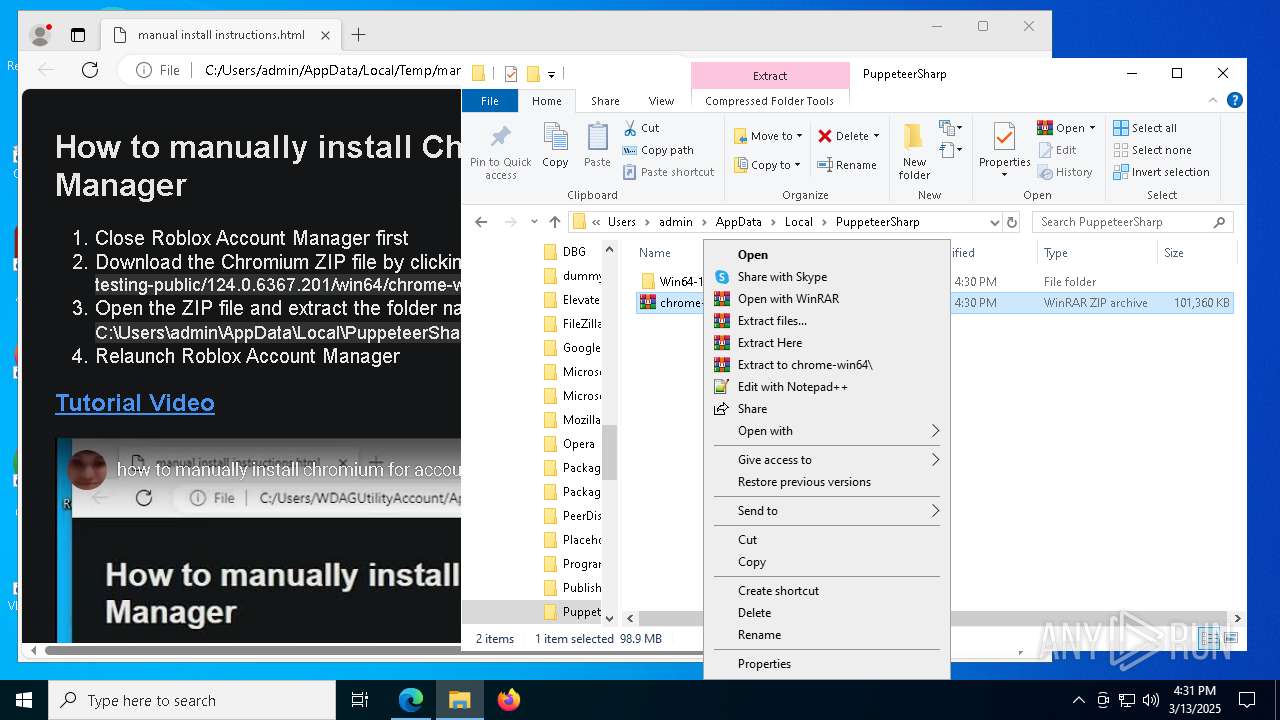
Task: Click the volume icon in system tray
Action: [1150, 700]
